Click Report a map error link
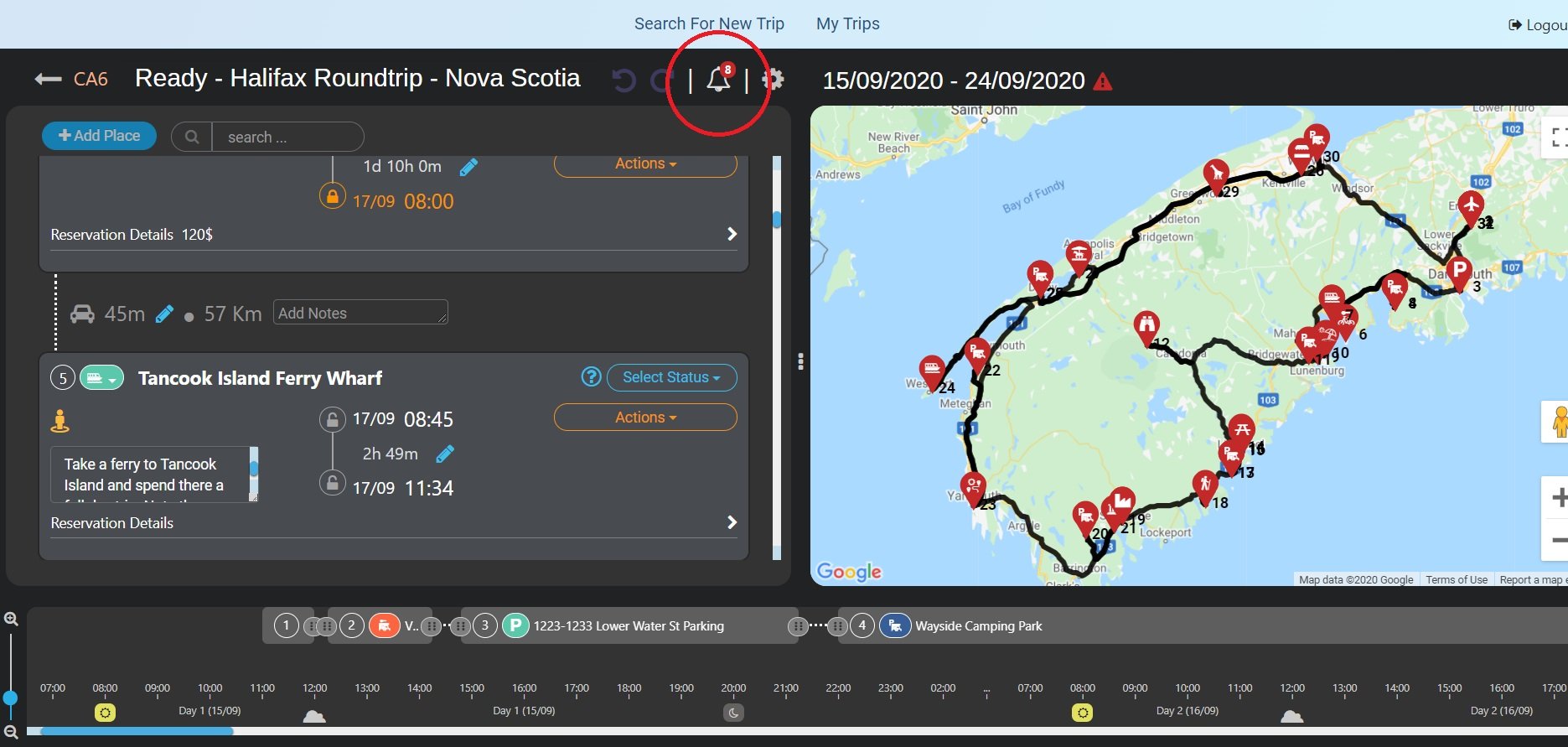 [x=1532, y=579]
